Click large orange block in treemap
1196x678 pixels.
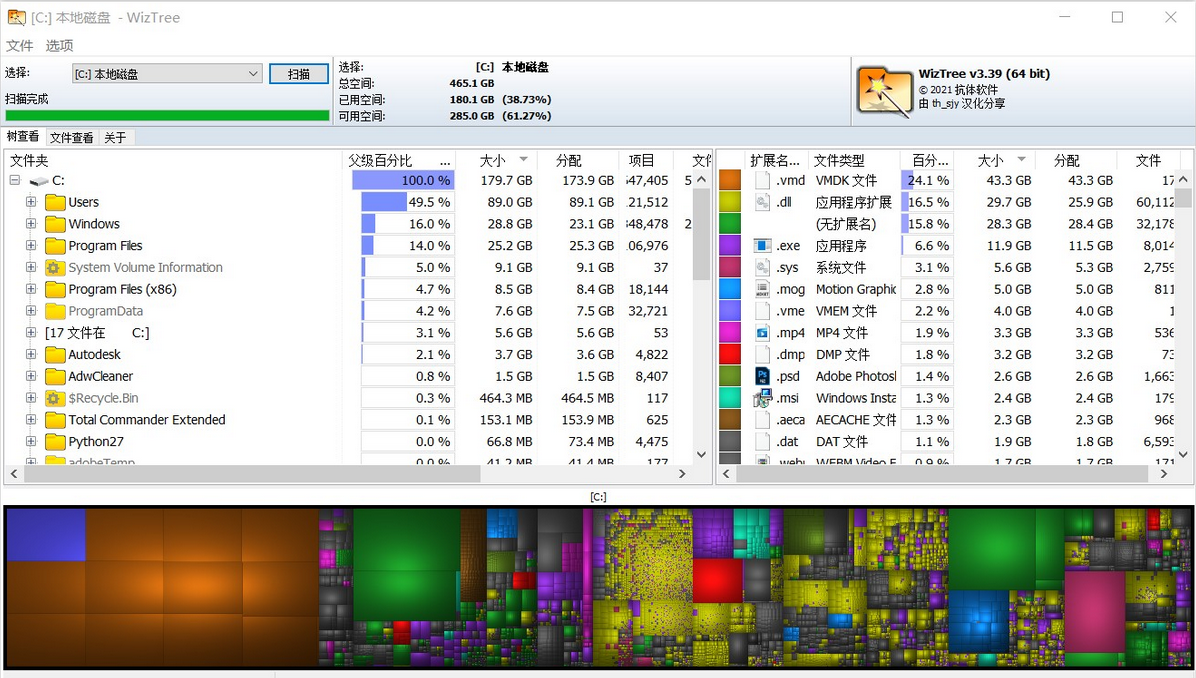coord(201,588)
